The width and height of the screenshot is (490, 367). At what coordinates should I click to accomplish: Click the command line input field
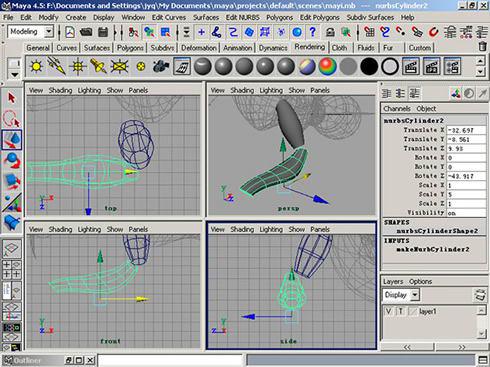tap(171, 360)
